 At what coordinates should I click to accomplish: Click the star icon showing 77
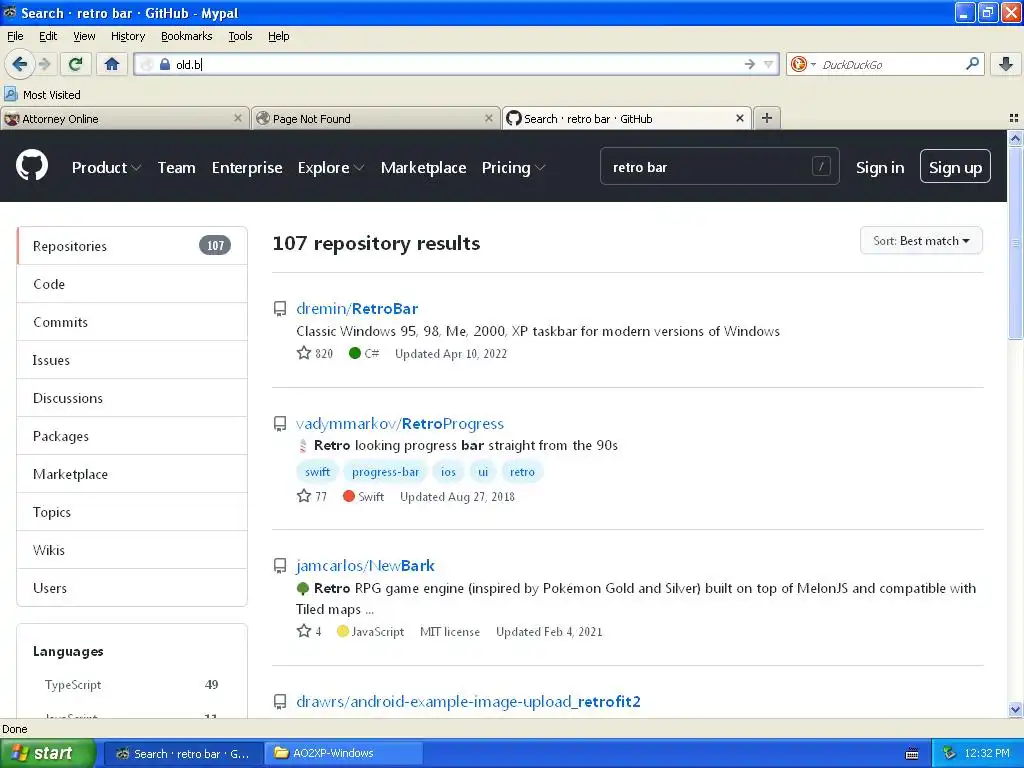click(x=304, y=496)
